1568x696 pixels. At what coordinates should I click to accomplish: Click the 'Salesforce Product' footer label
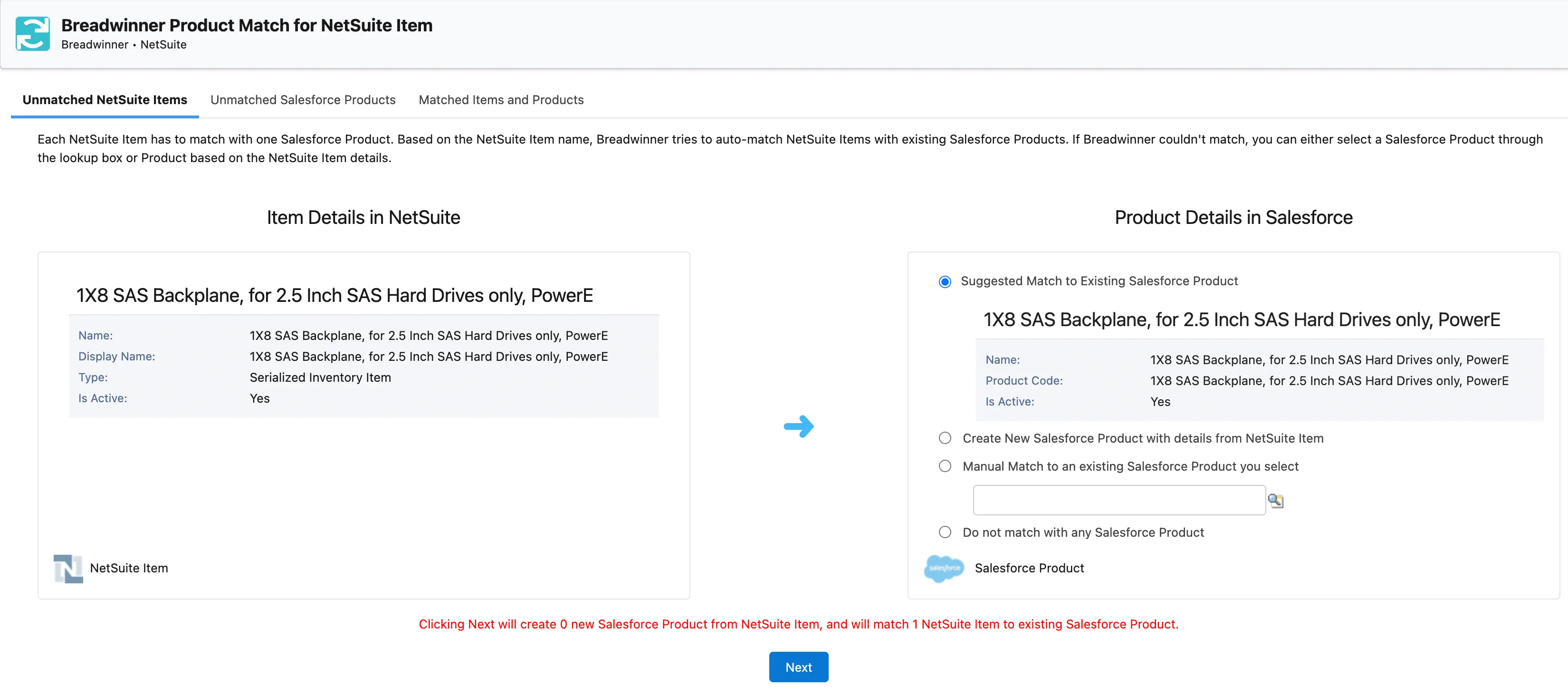pos(1029,568)
